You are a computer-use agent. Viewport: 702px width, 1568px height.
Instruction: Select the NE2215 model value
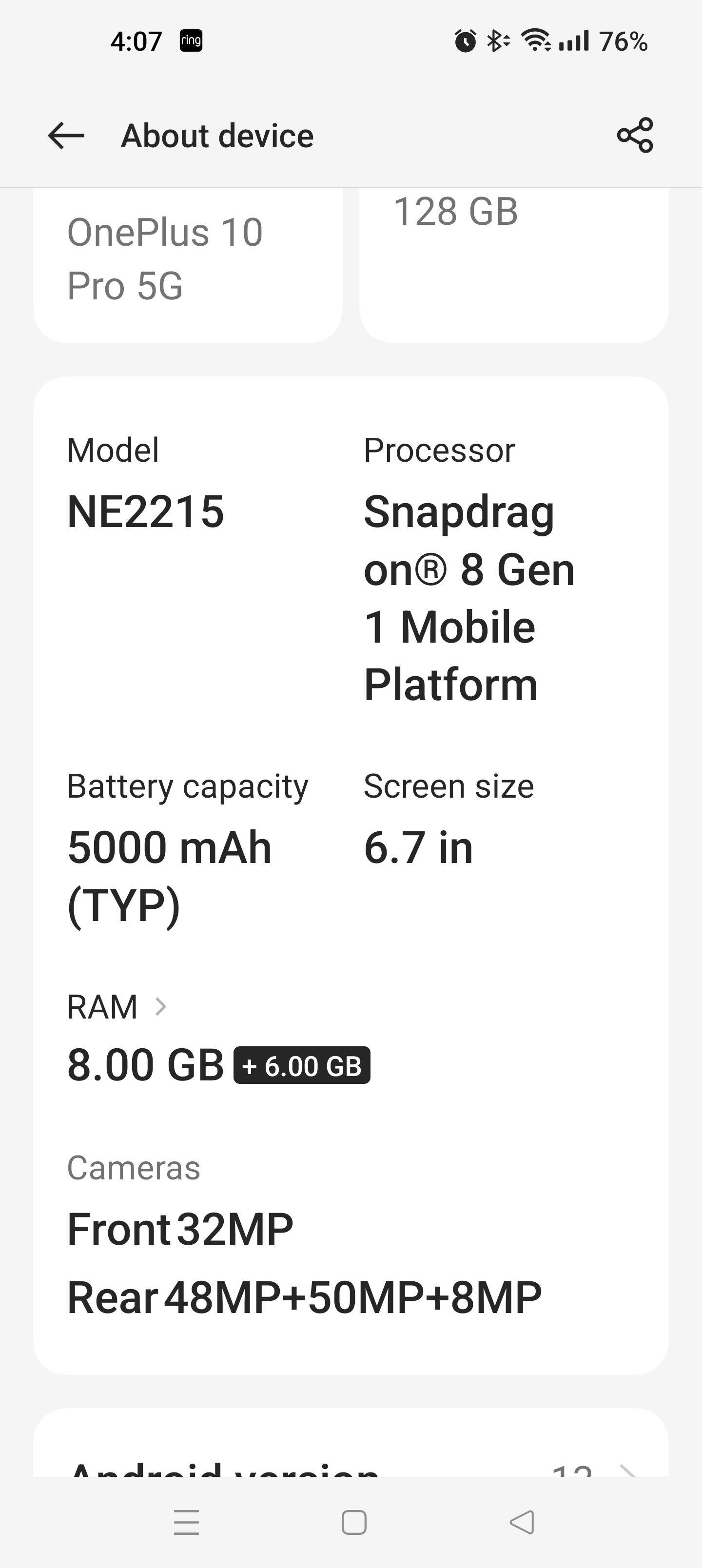[145, 511]
